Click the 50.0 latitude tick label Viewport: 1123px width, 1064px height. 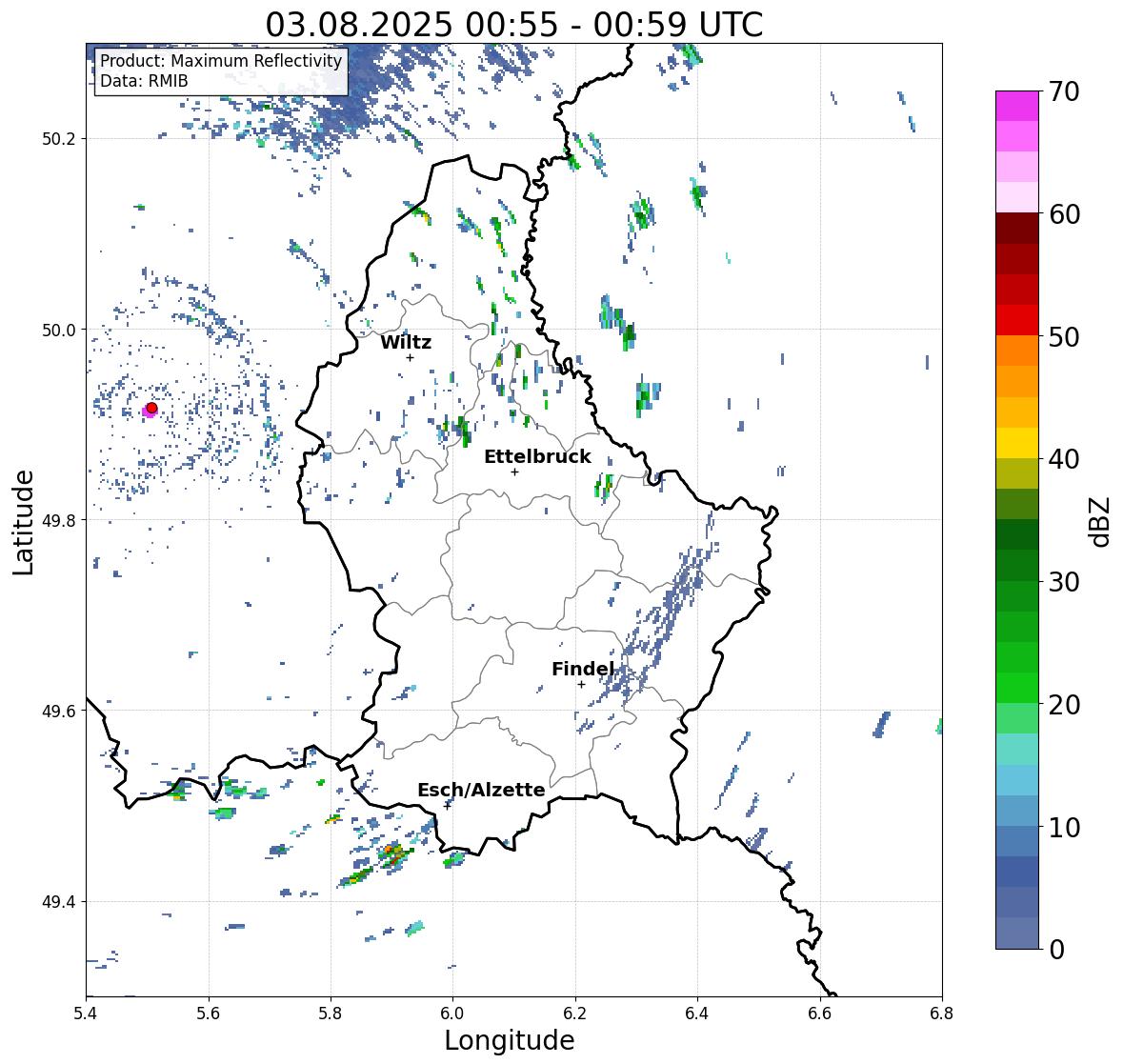tap(59, 331)
